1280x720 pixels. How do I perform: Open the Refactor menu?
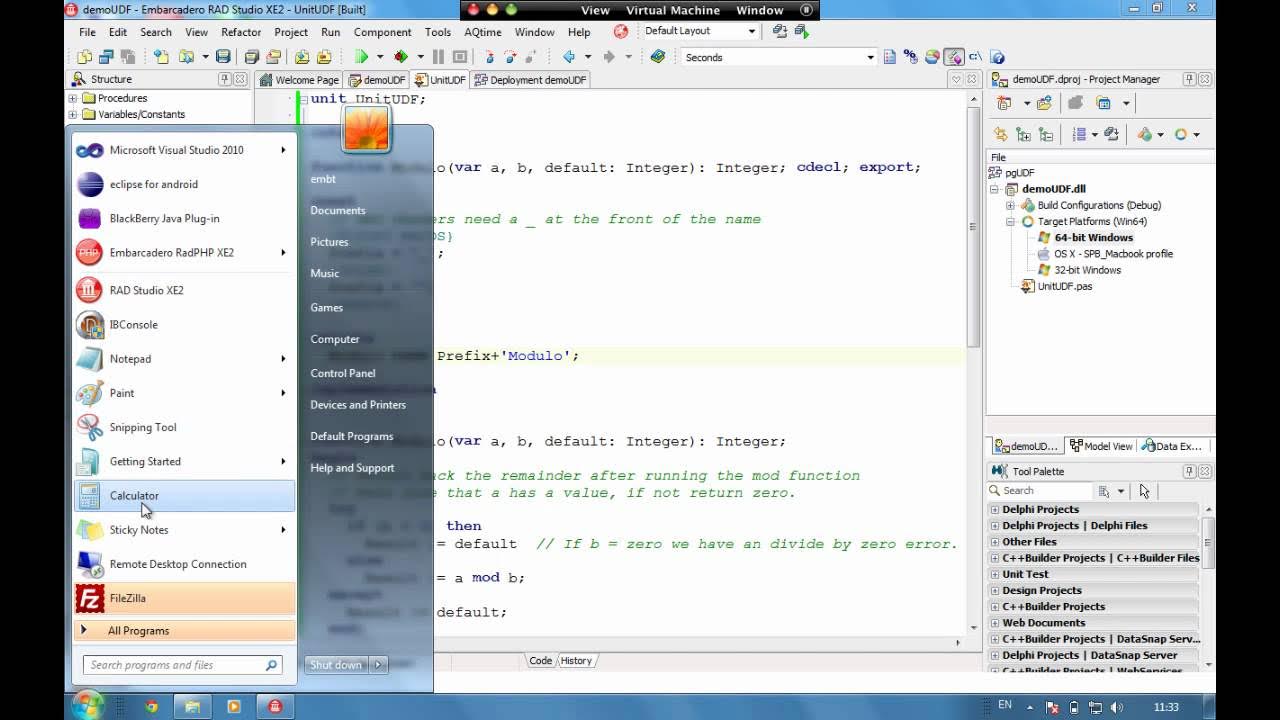click(x=241, y=32)
